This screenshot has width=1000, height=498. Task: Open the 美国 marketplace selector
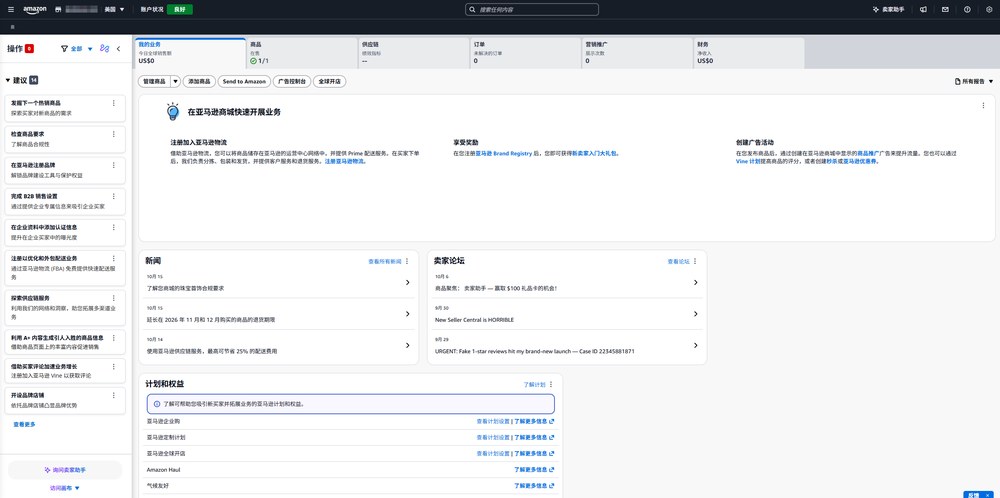coord(114,10)
